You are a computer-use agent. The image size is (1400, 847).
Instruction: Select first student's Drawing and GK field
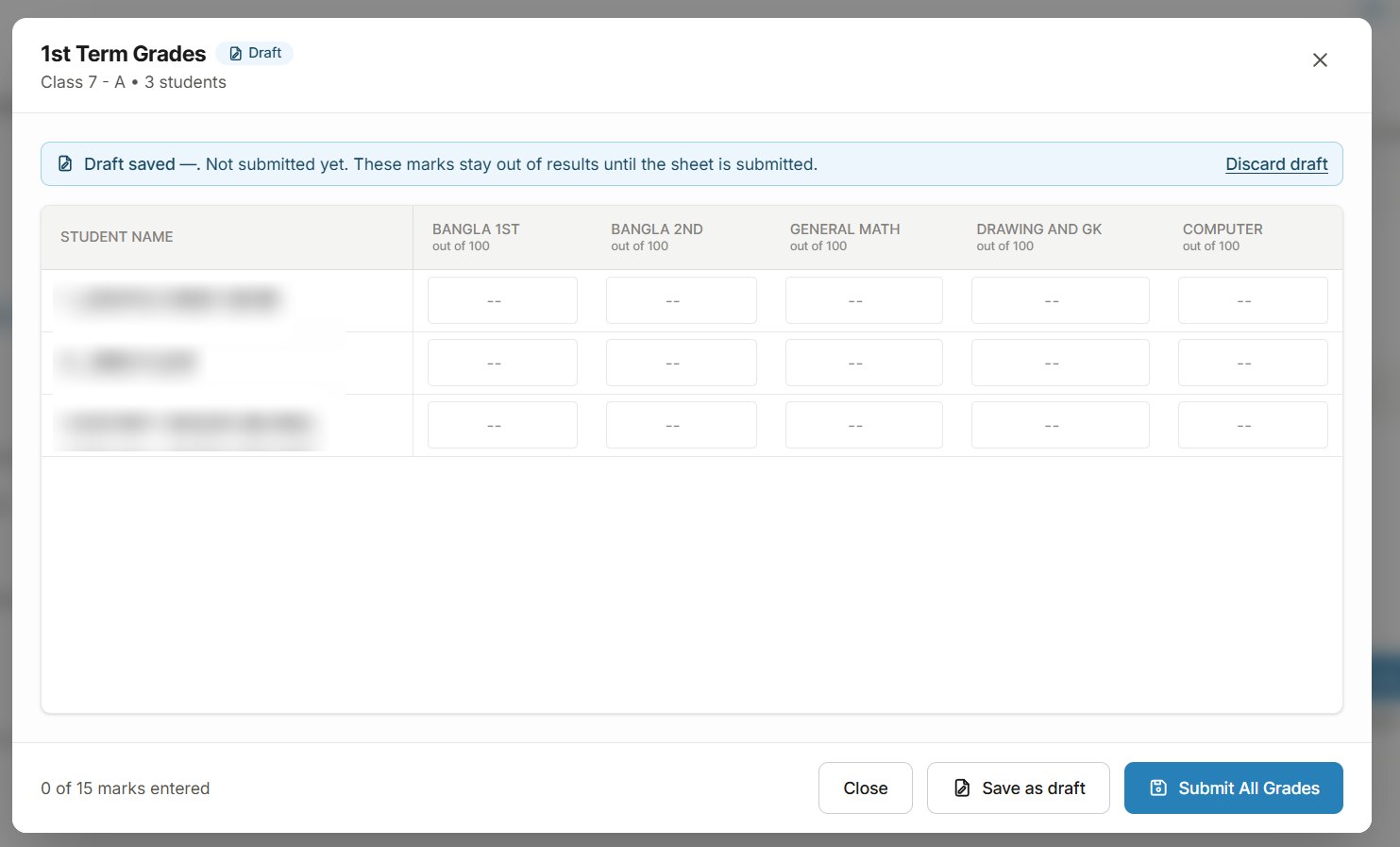coord(1060,300)
